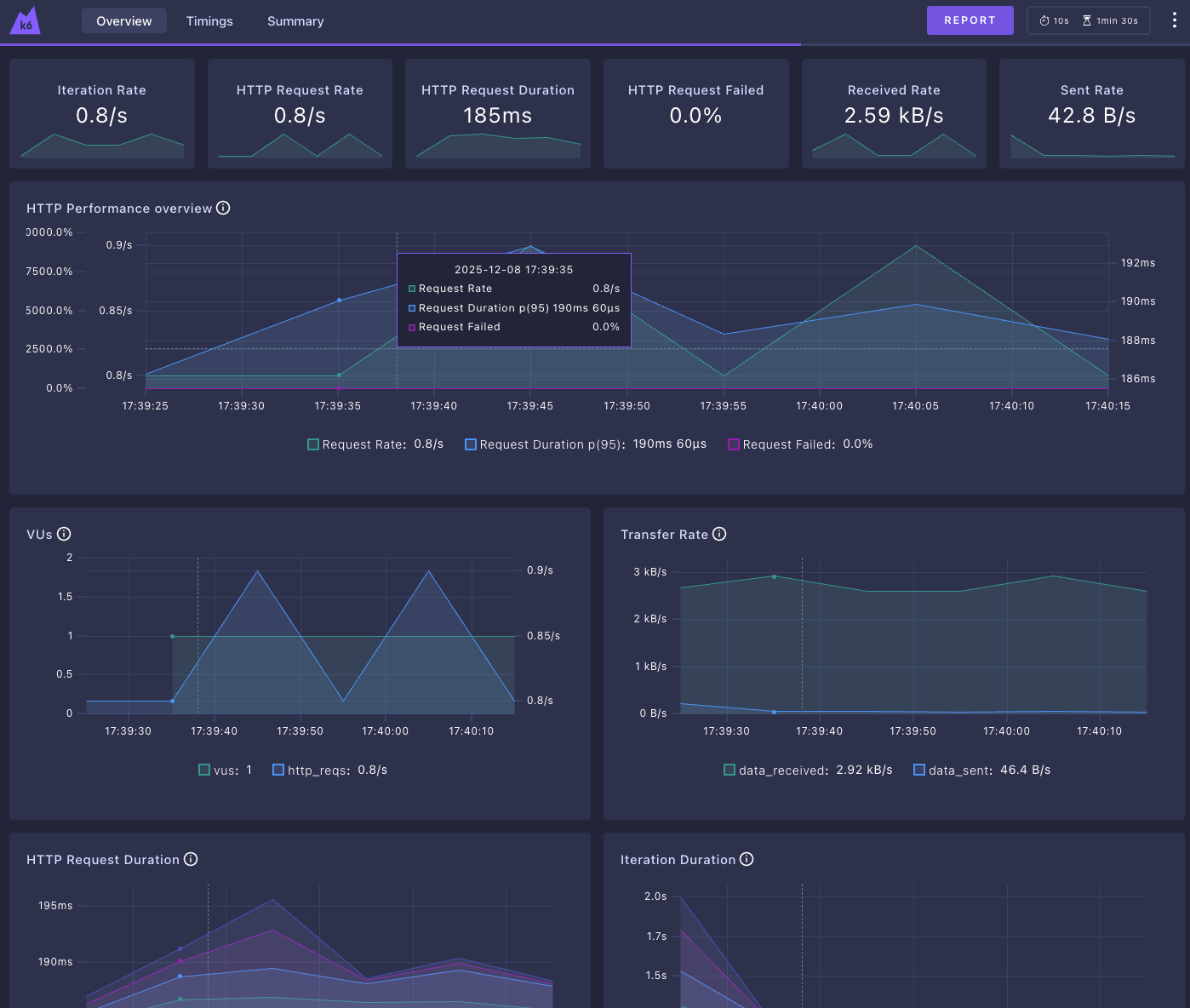Screen dimensions: 1190x1008
Task: Select the Overview tab
Action: tap(124, 20)
